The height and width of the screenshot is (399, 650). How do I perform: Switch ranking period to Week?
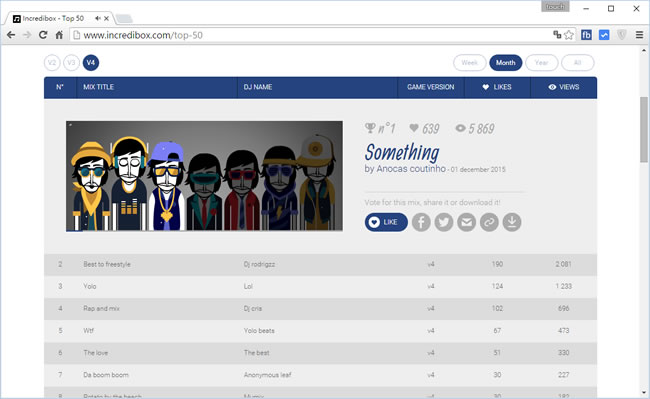coord(470,63)
